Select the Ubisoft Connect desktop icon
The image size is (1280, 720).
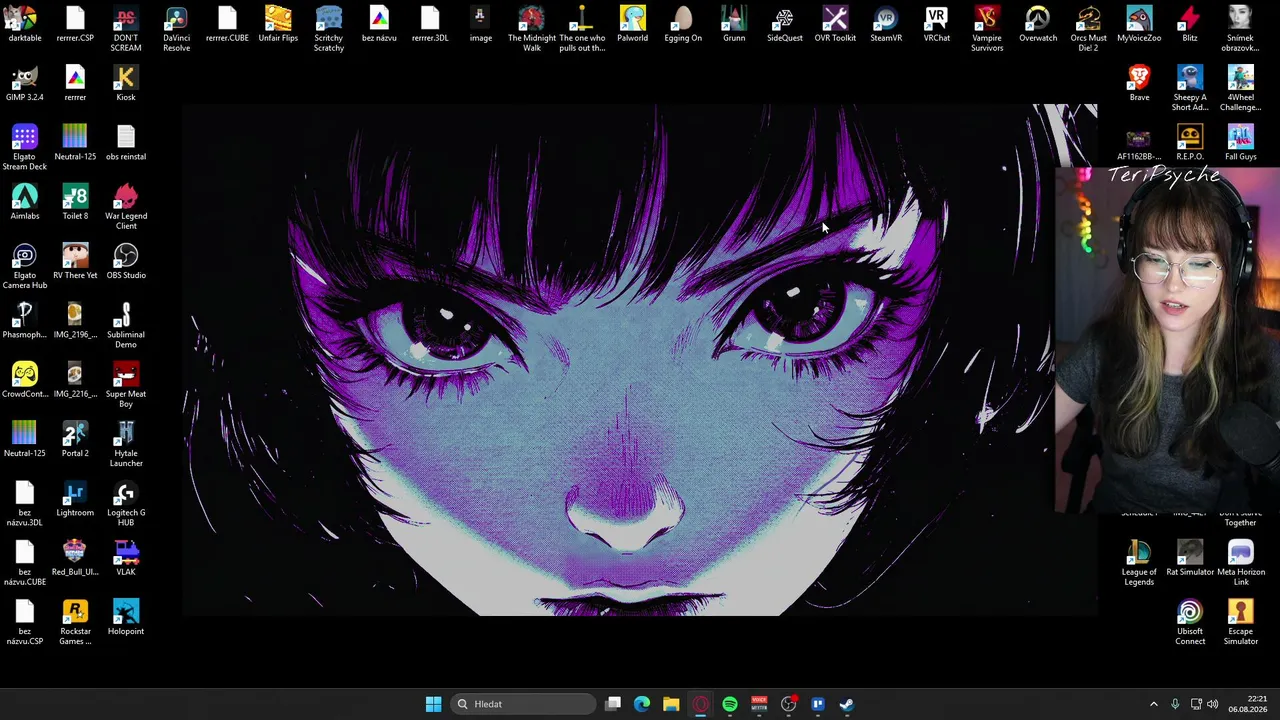1190,623
